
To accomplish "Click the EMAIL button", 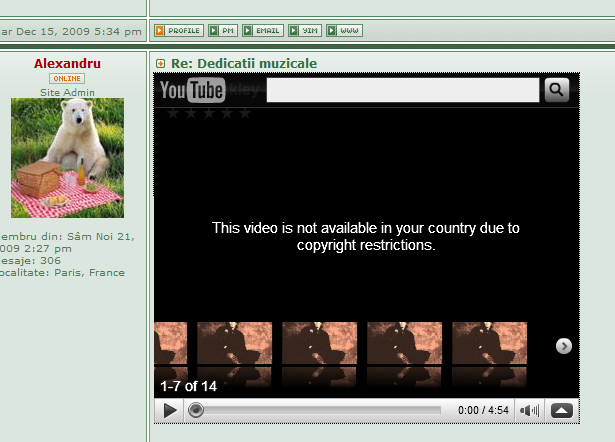I will [x=263, y=31].
